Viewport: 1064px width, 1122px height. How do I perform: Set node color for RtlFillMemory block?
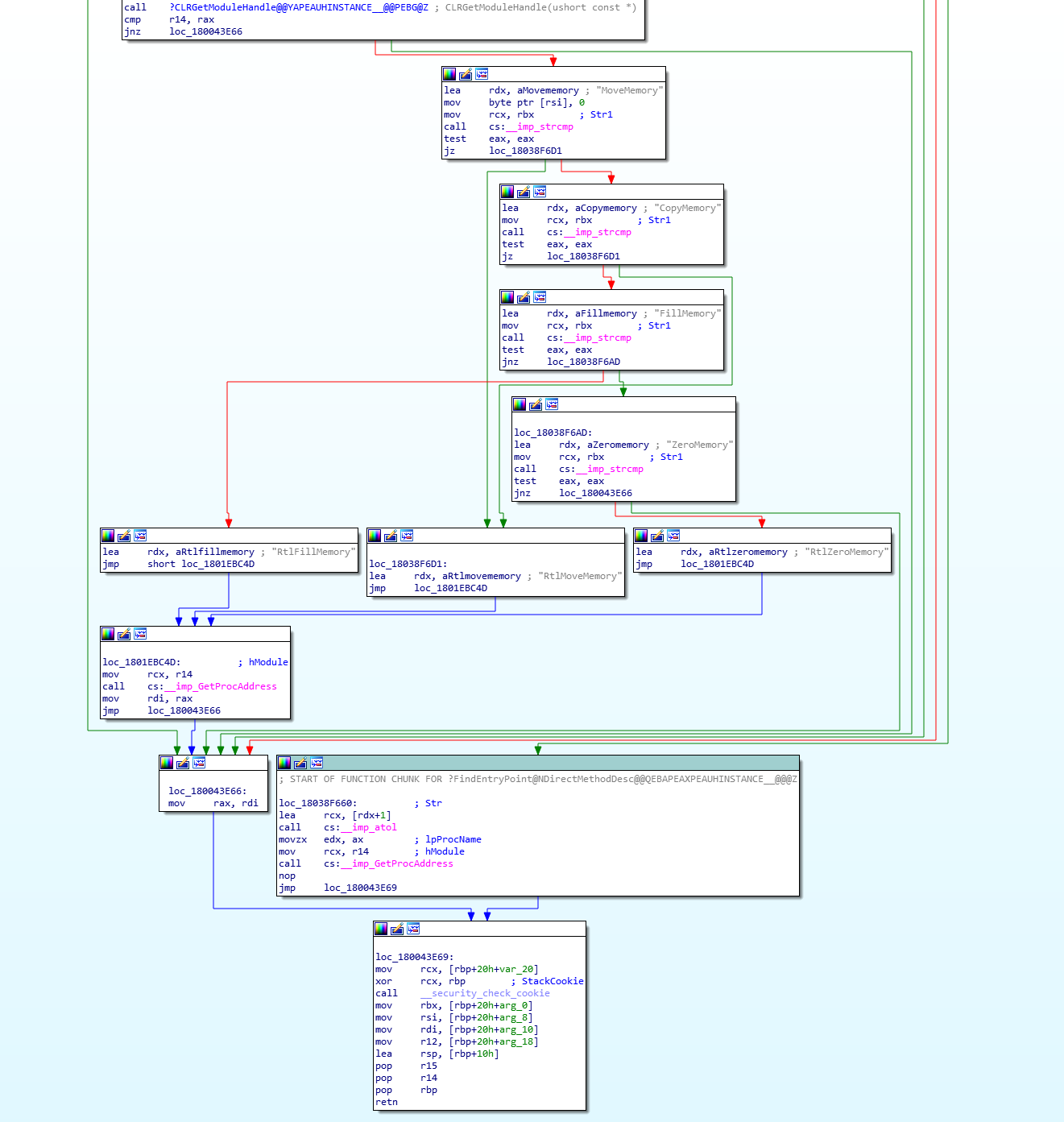(x=108, y=536)
